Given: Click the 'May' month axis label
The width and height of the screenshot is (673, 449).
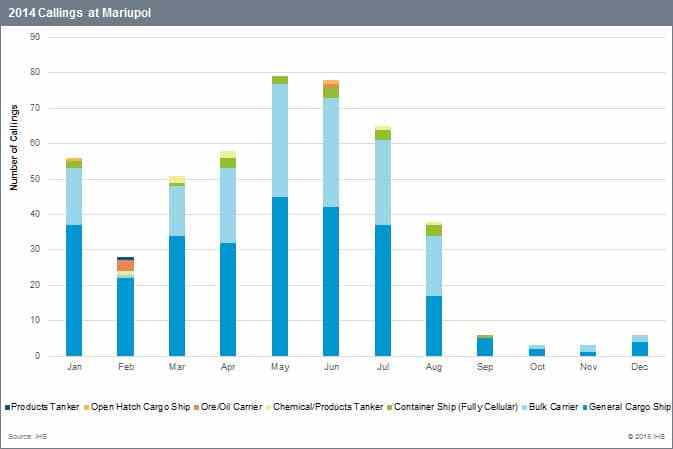Looking at the screenshot, I should point(280,367).
